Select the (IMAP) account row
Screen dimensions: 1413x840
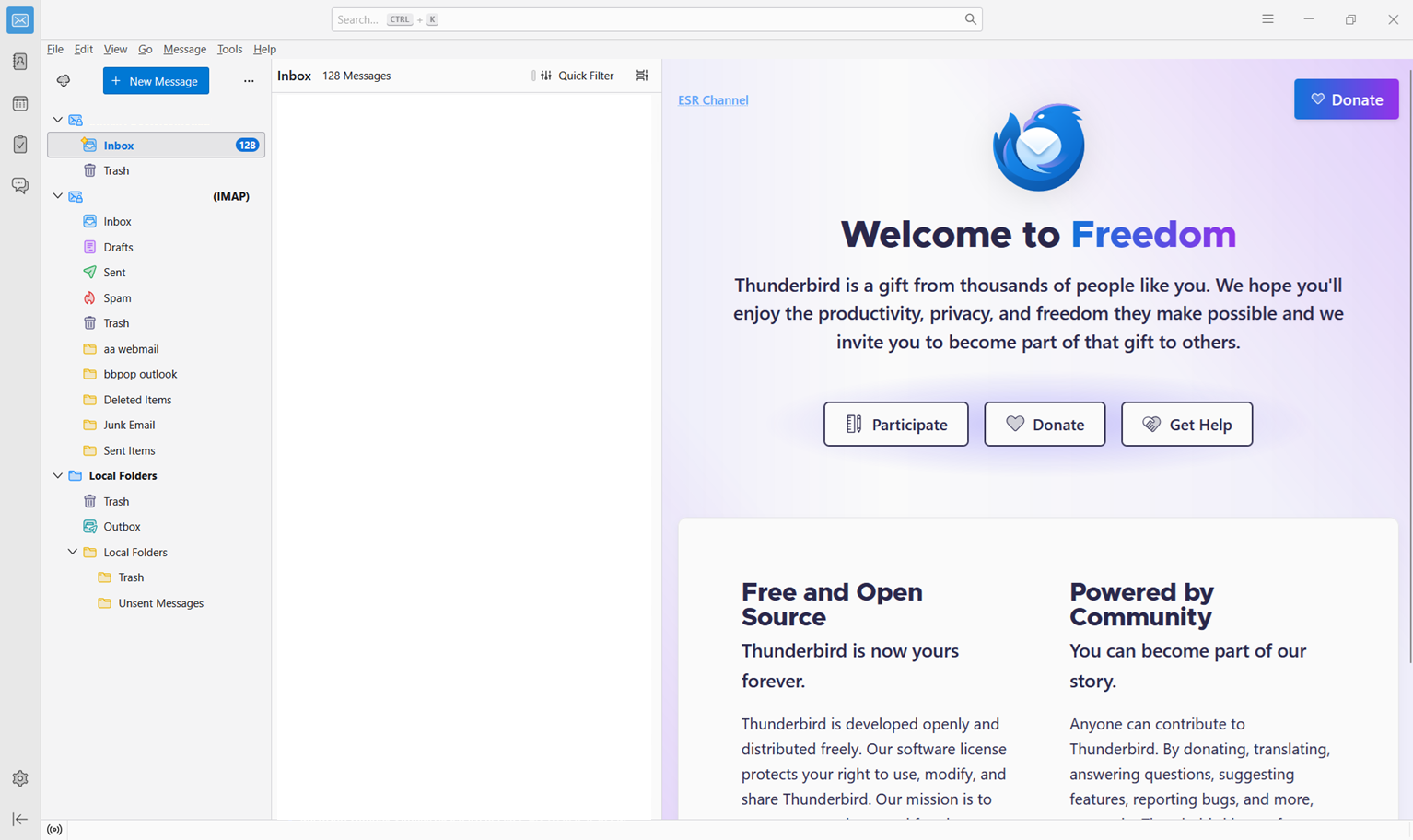(156, 196)
